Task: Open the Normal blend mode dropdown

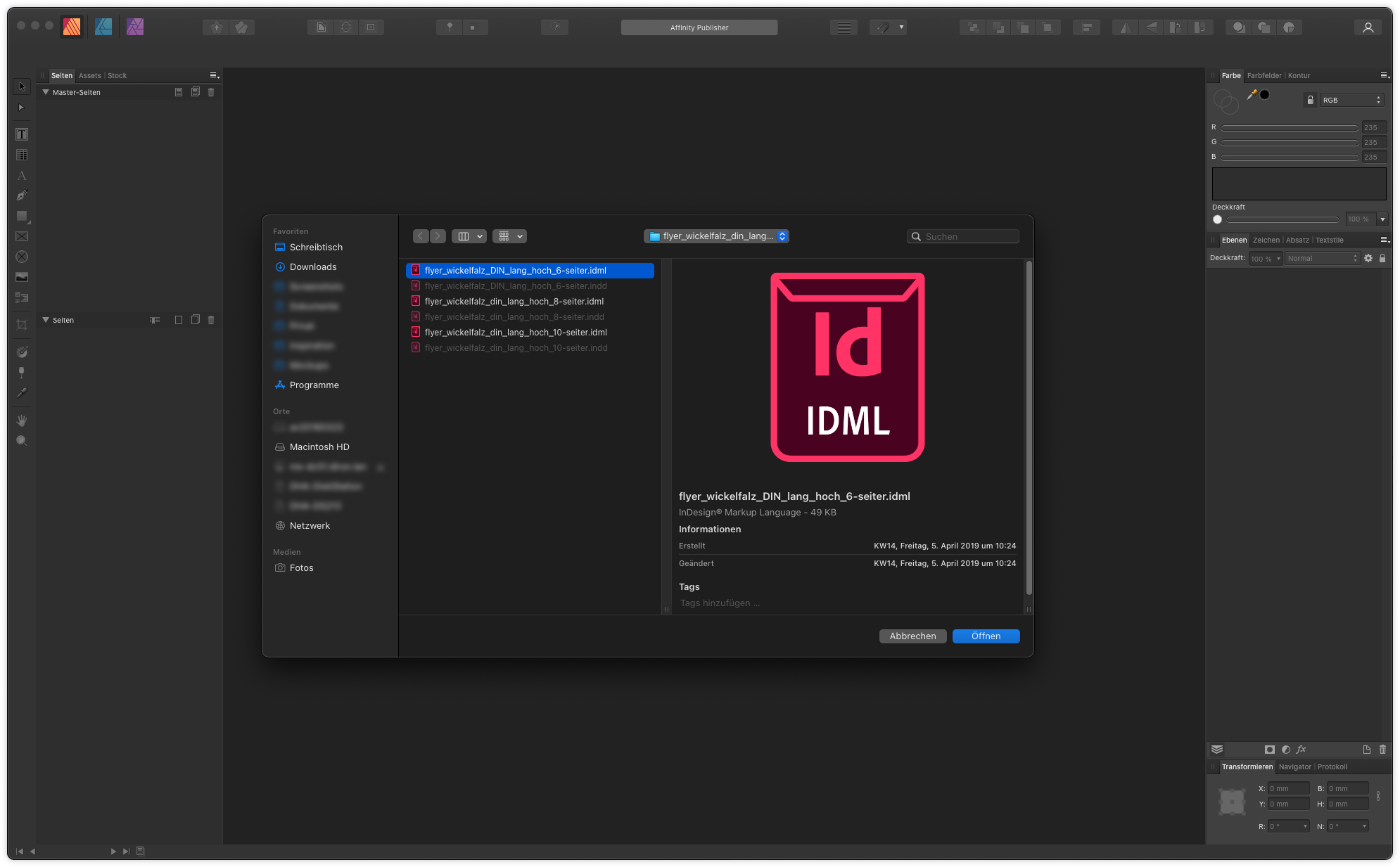Action: click(x=1322, y=258)
